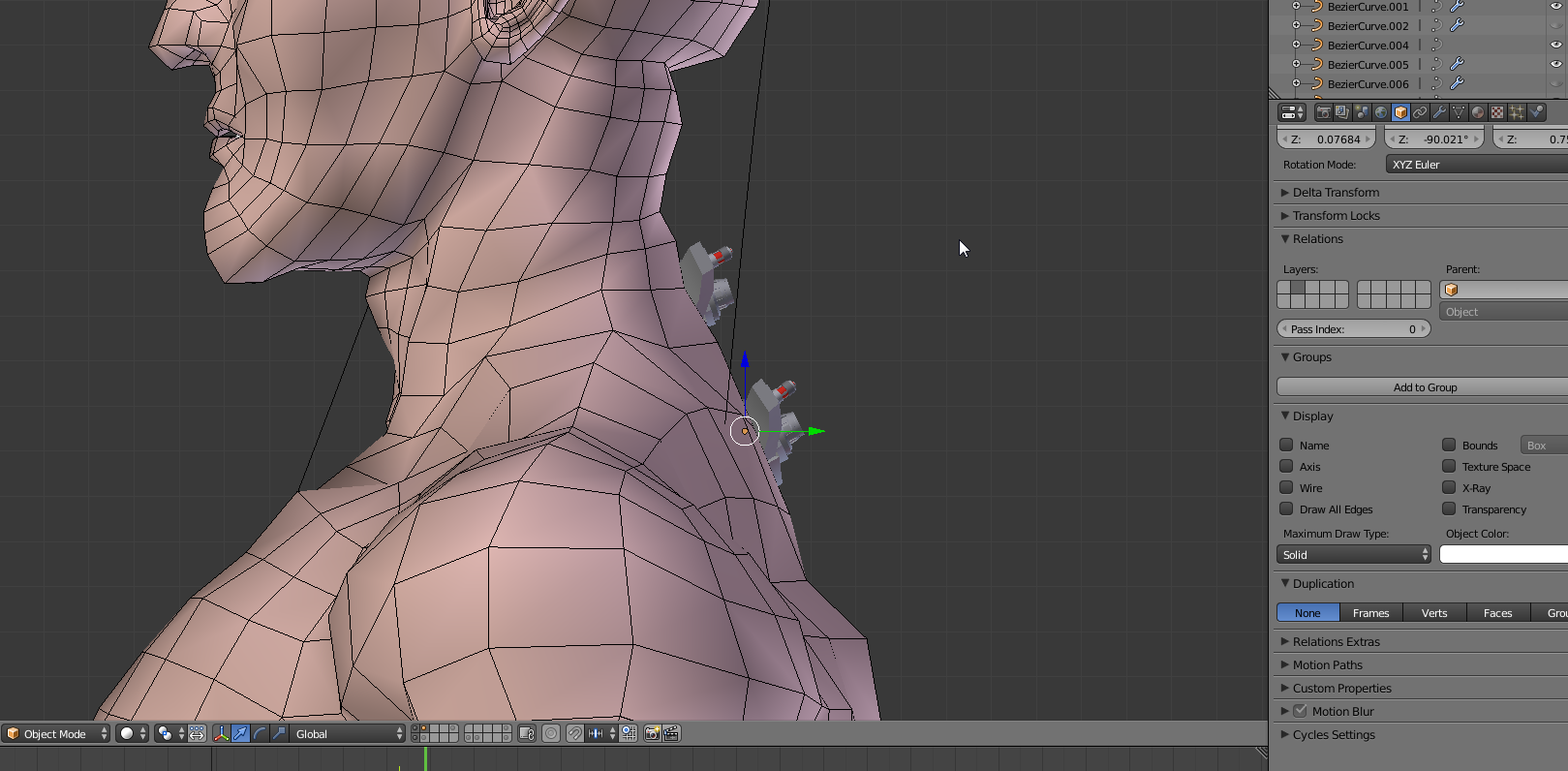Expand BezierCurve.002 tree node plus
Screen dimensions: 1568x771
[1296, 25]
